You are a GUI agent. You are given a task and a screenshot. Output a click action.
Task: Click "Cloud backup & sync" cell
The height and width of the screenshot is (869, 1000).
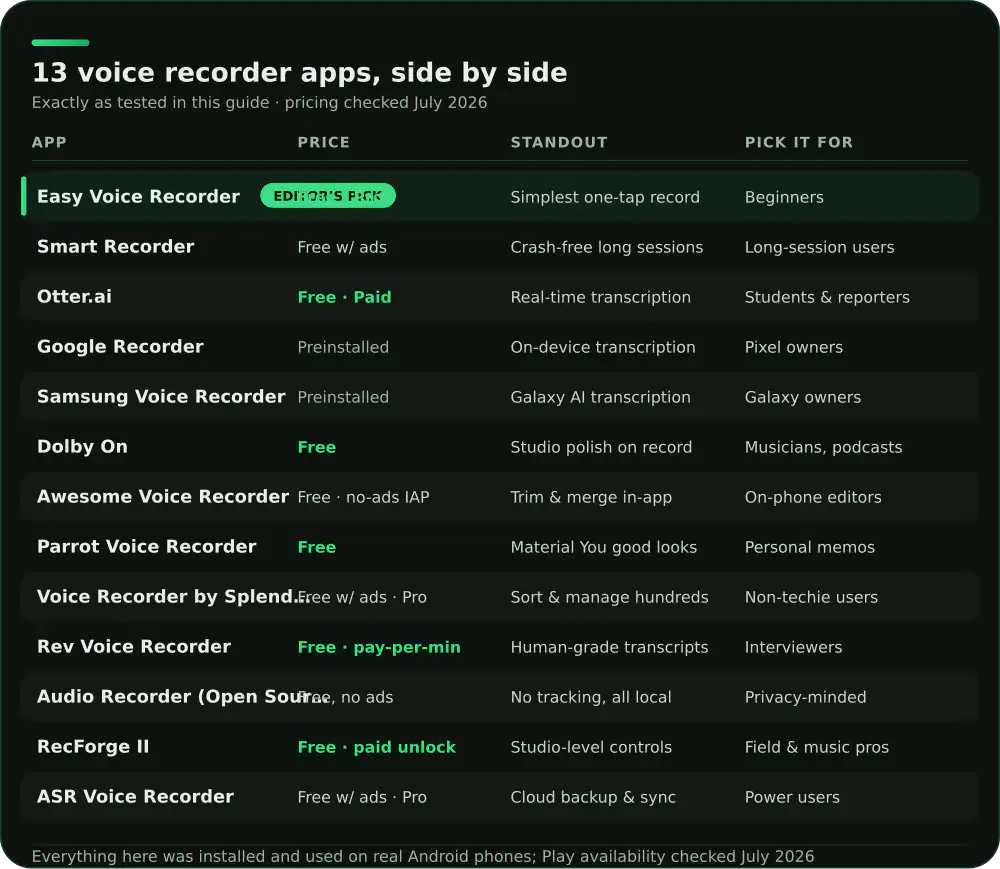[592, 797]
